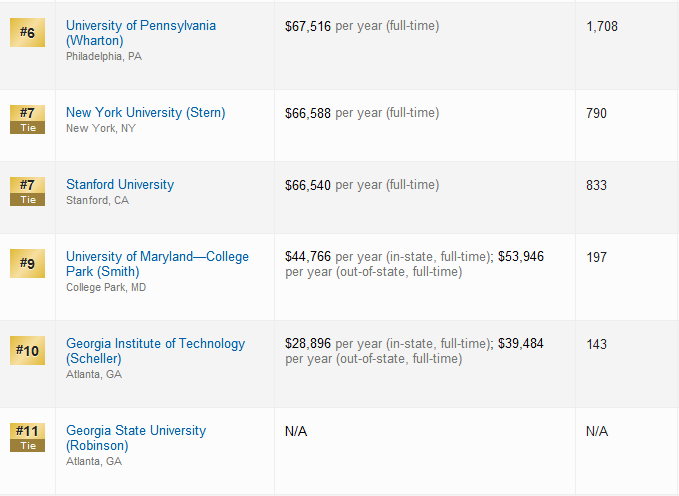Click the #10 rank badge
Image resolution: width=679 pixels, height=496 pixels.
pos(27,350)
